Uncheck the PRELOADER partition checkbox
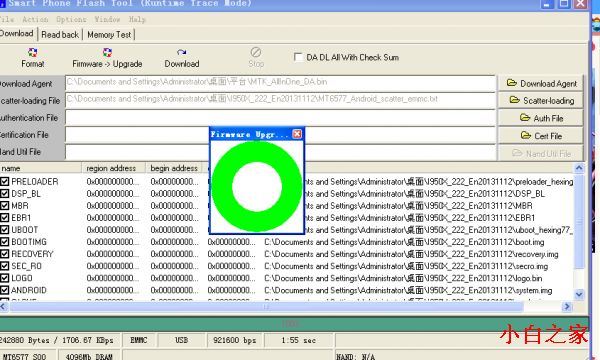Screen dimensions: 600x360 click(5, 181)
